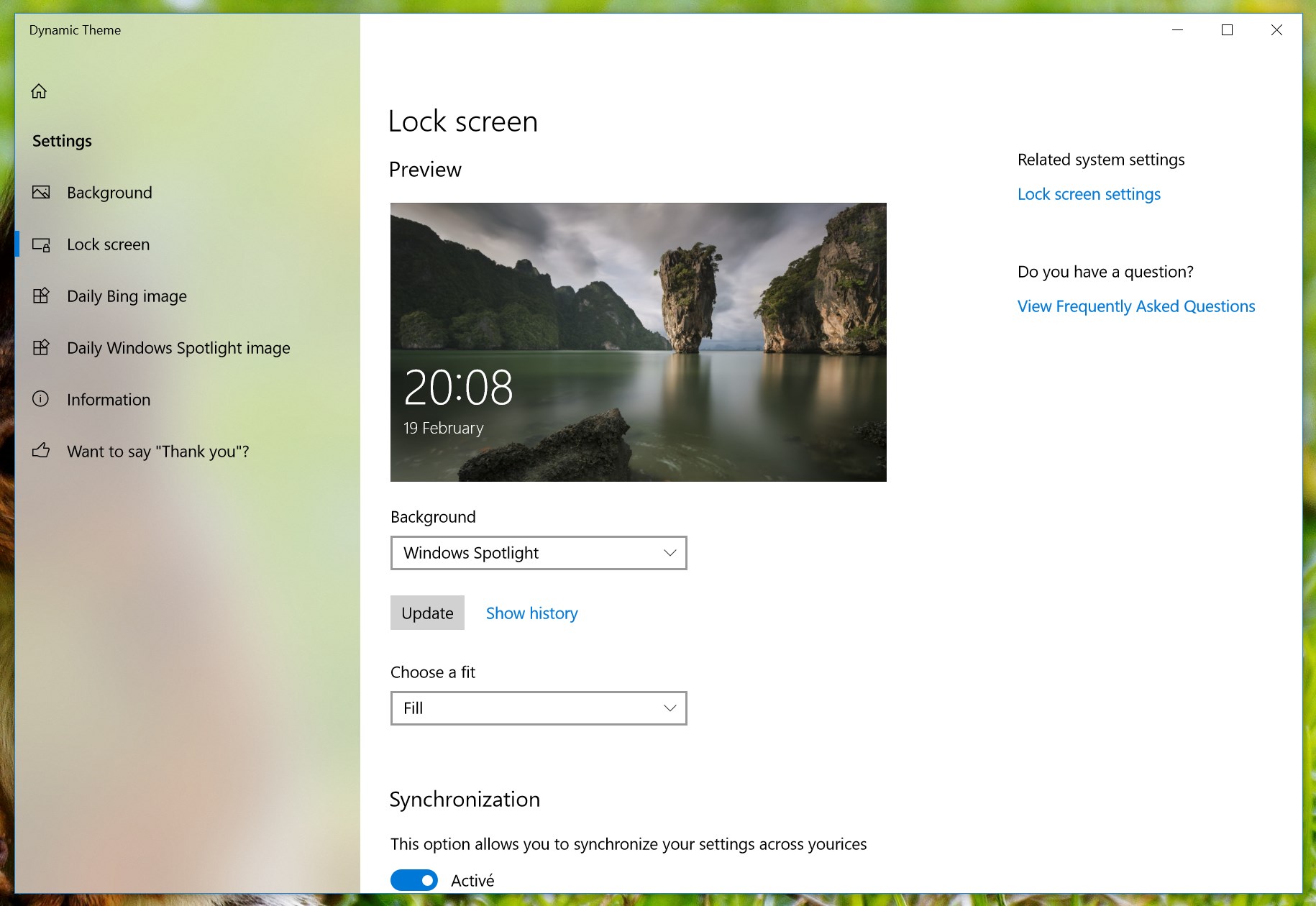Click the Background picture icon in sidebar
The image size is (1316, 906).
41,192
